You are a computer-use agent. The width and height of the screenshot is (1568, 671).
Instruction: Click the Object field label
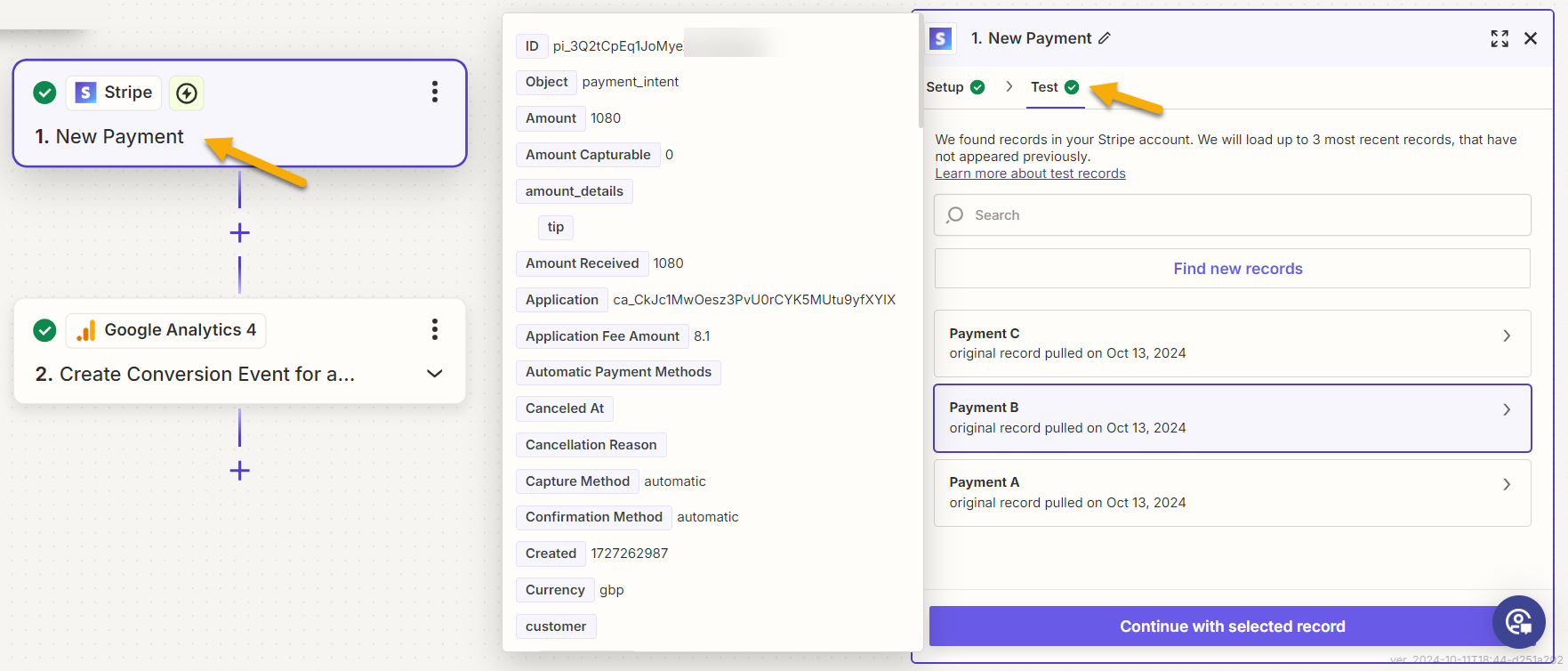click(x=546, y=82)
